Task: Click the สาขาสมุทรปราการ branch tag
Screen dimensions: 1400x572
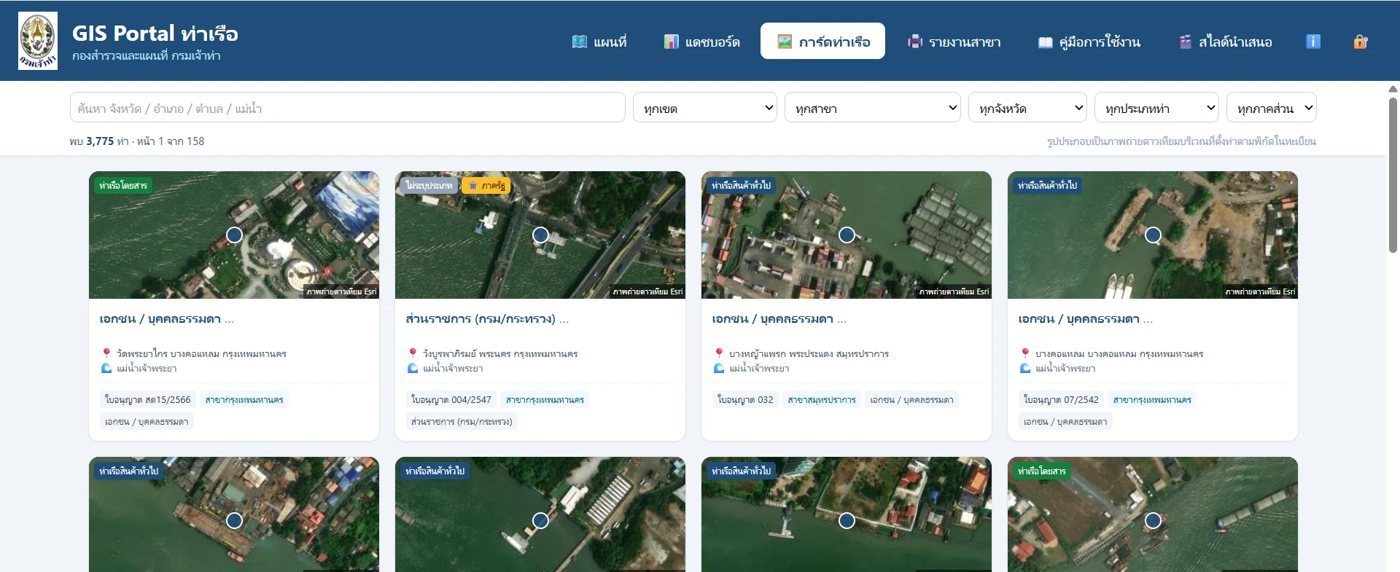Action: 822,400
